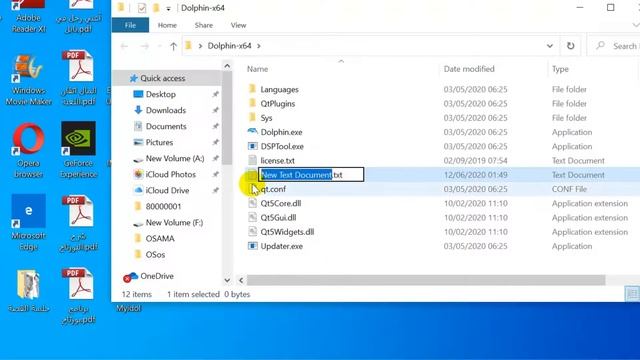Screen dimensions: 640x360
Task: Select the Sys folder
Action: point(266,118)
